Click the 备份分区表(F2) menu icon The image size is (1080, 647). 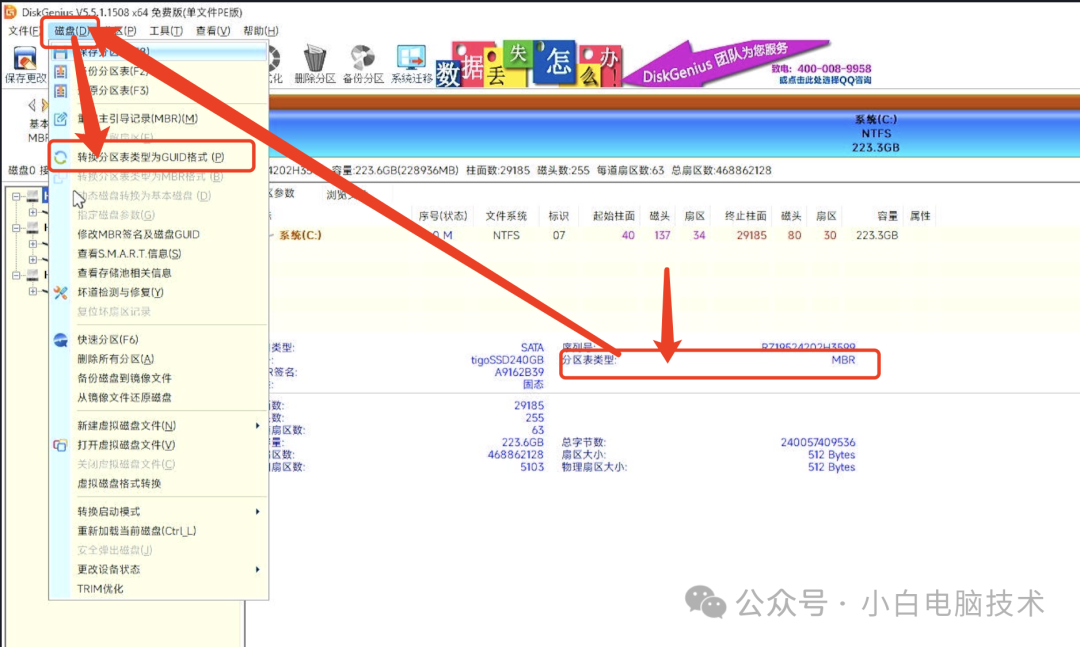61,72
